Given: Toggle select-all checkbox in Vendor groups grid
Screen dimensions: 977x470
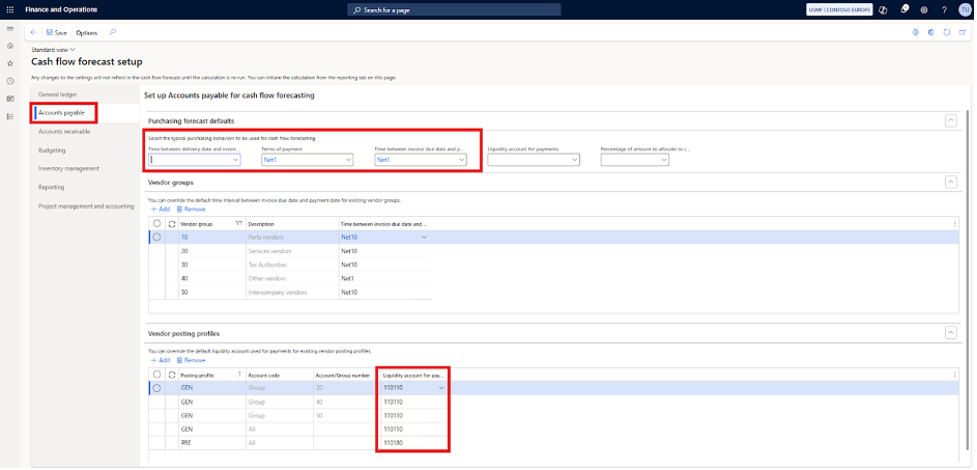Looking at the screenshot, I should pos(157,223).
